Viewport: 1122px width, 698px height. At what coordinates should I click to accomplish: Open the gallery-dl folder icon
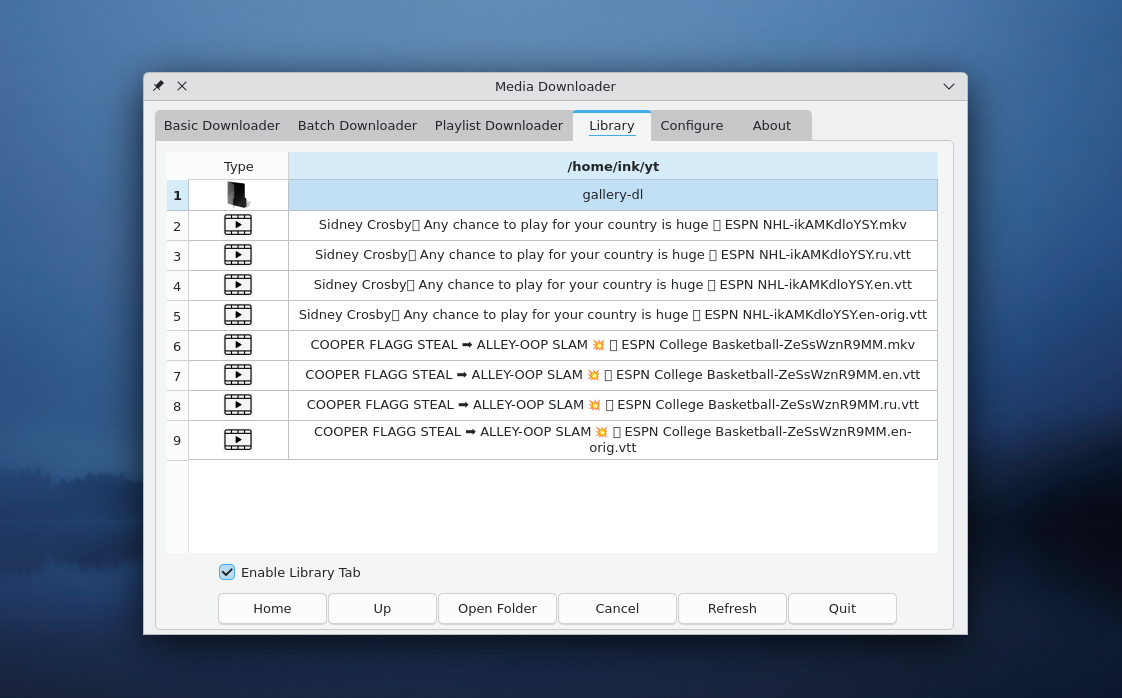coord(237,194)
